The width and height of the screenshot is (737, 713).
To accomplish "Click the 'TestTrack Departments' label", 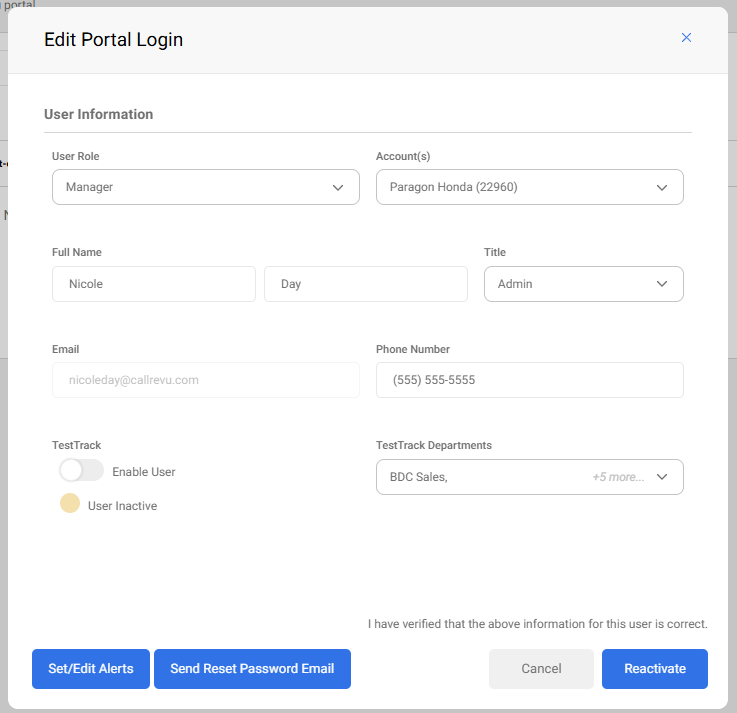I will tap(434, 445).
